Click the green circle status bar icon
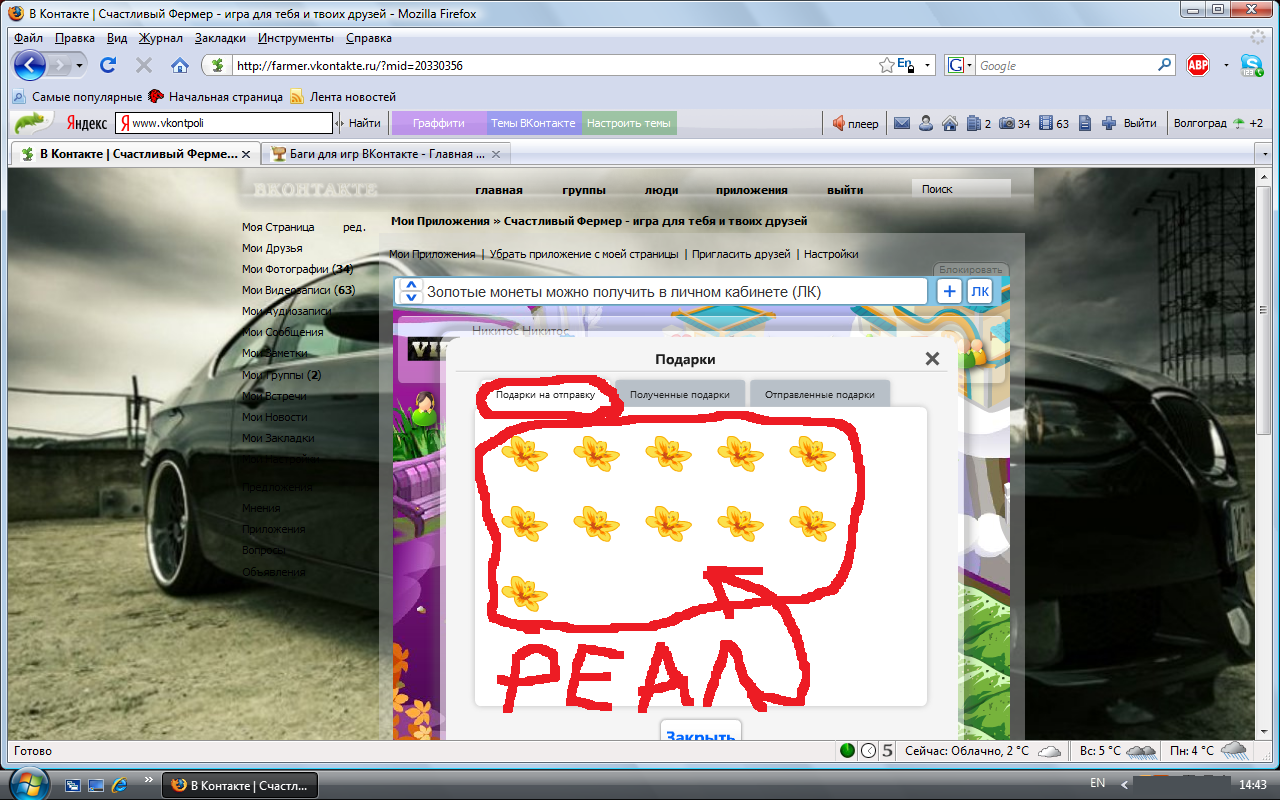1280x800 pixels. click(848, 750)
